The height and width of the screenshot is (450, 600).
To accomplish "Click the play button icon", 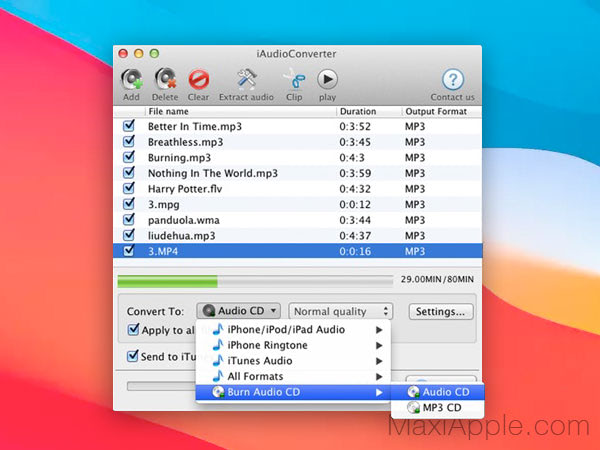I will coord(327,79).
